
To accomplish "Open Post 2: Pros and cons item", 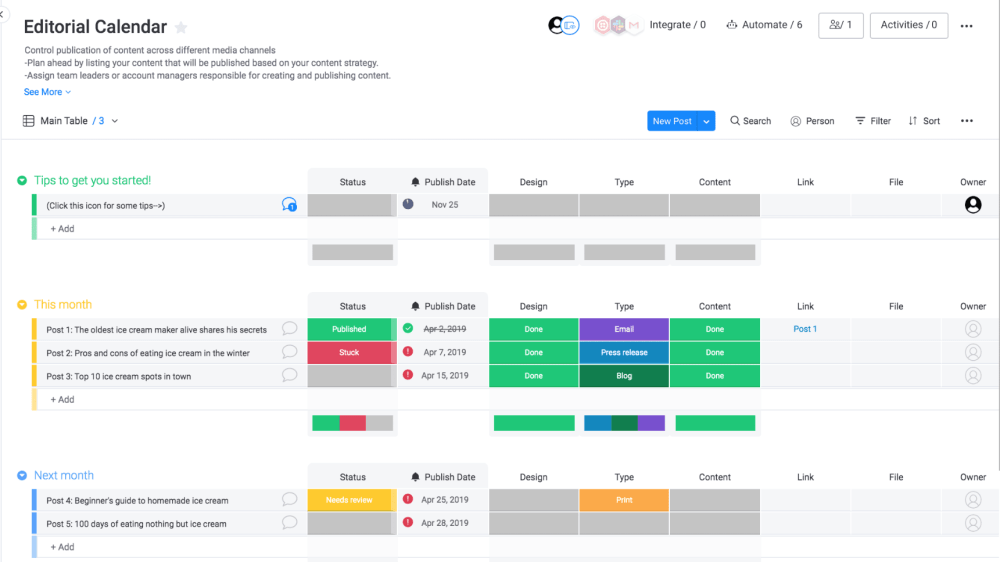I will coord(148,353).
